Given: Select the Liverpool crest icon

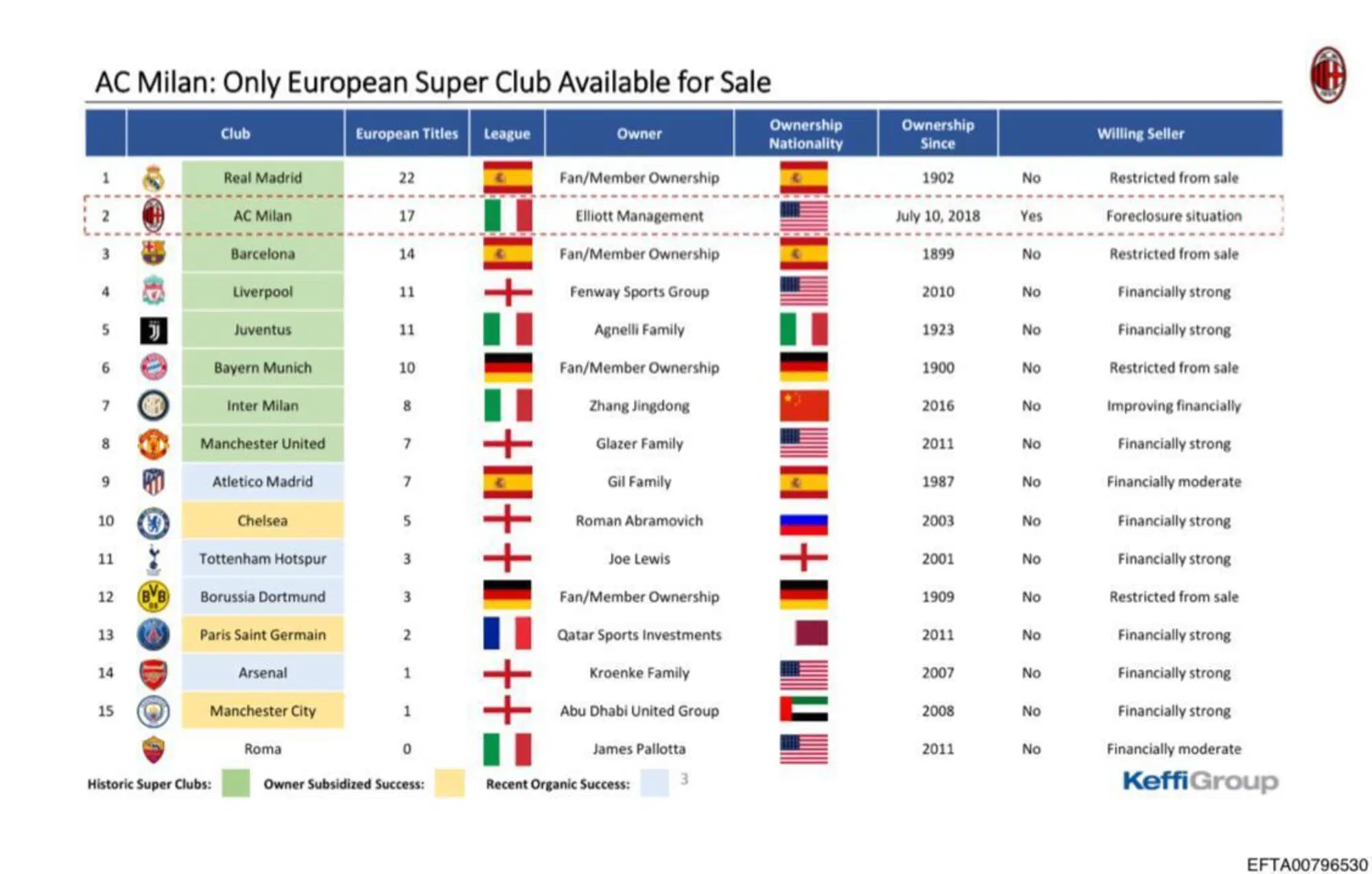Looking at the screenshot, I should tap(153, 292).
